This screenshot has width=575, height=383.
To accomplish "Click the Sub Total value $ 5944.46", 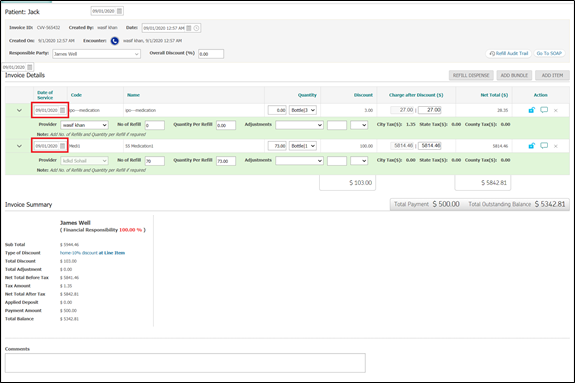I will (69, 245).
